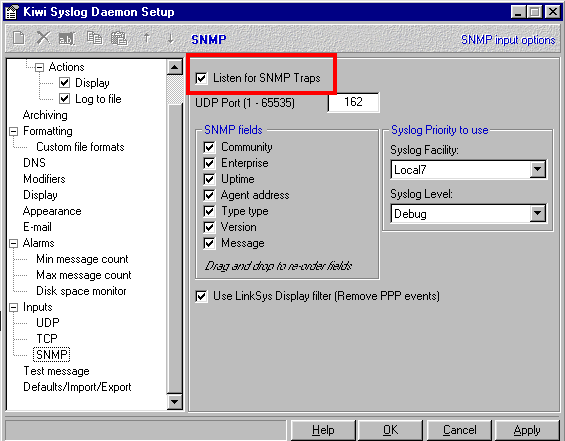Collapse the Alarms tree node

13,243
